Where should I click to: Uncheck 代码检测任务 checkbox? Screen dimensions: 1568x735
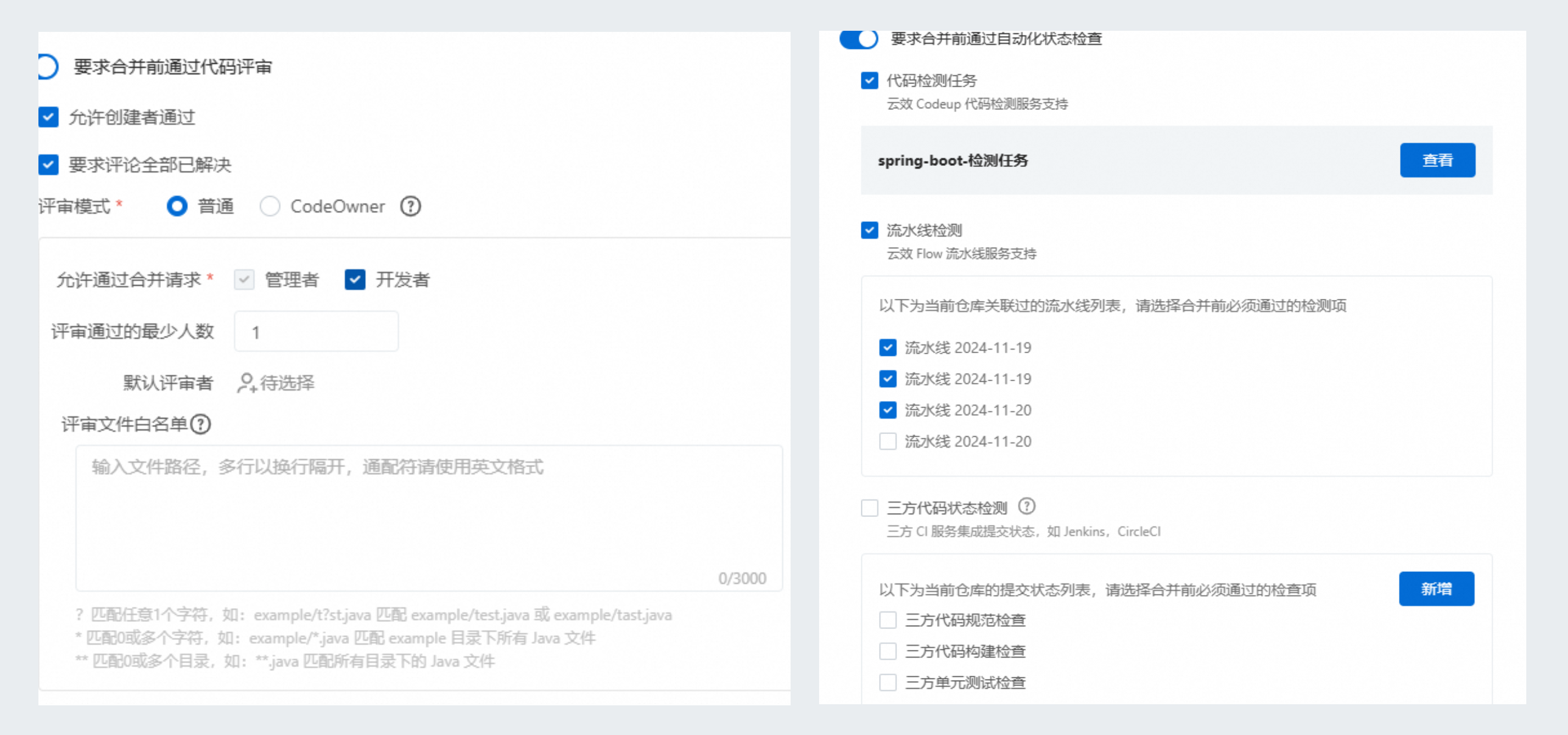pyautogui.click(x=869, y=80)
